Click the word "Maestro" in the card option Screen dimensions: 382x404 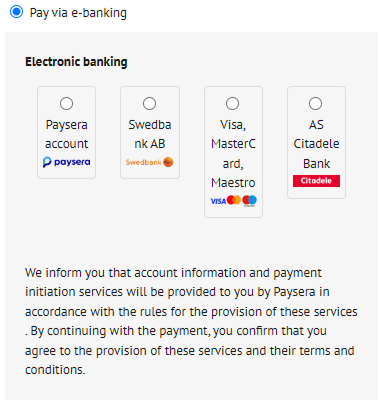tap(233, 183)
